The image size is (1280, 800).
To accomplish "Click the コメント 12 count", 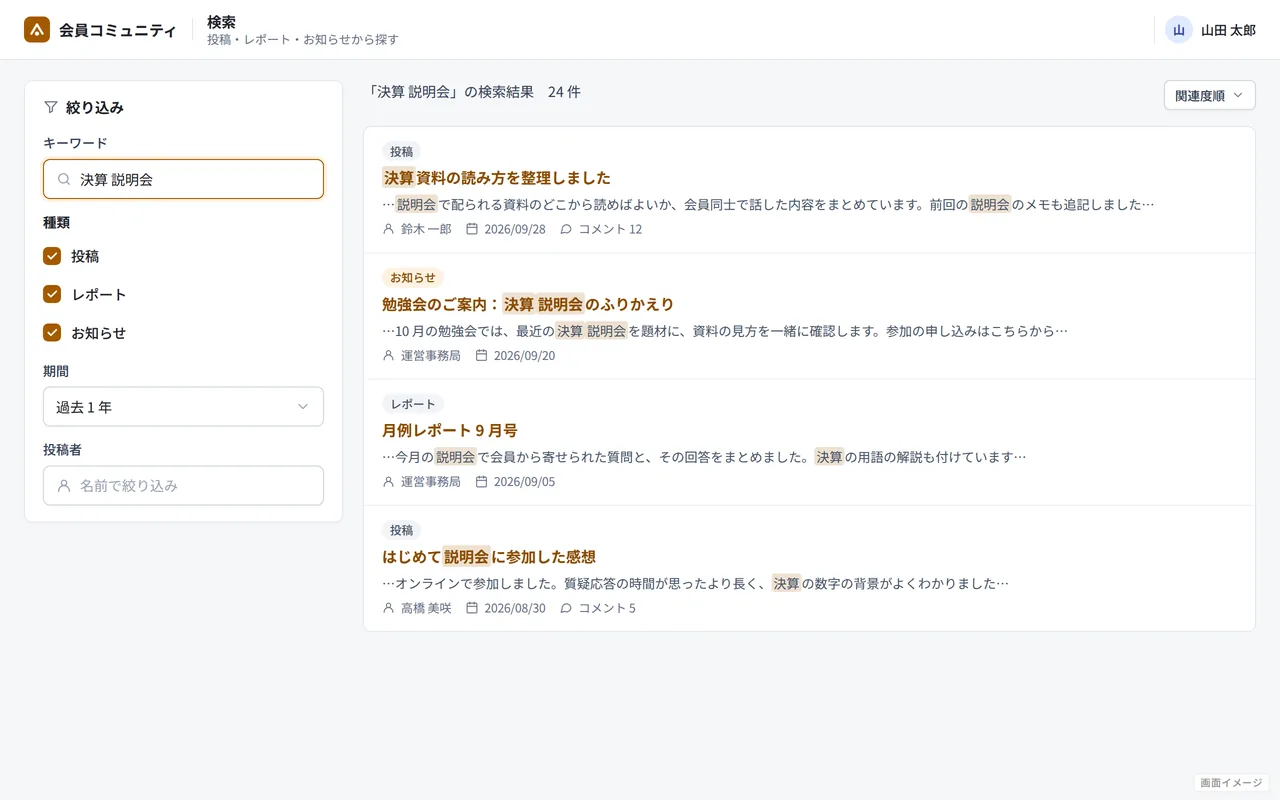I will point(610,229).
